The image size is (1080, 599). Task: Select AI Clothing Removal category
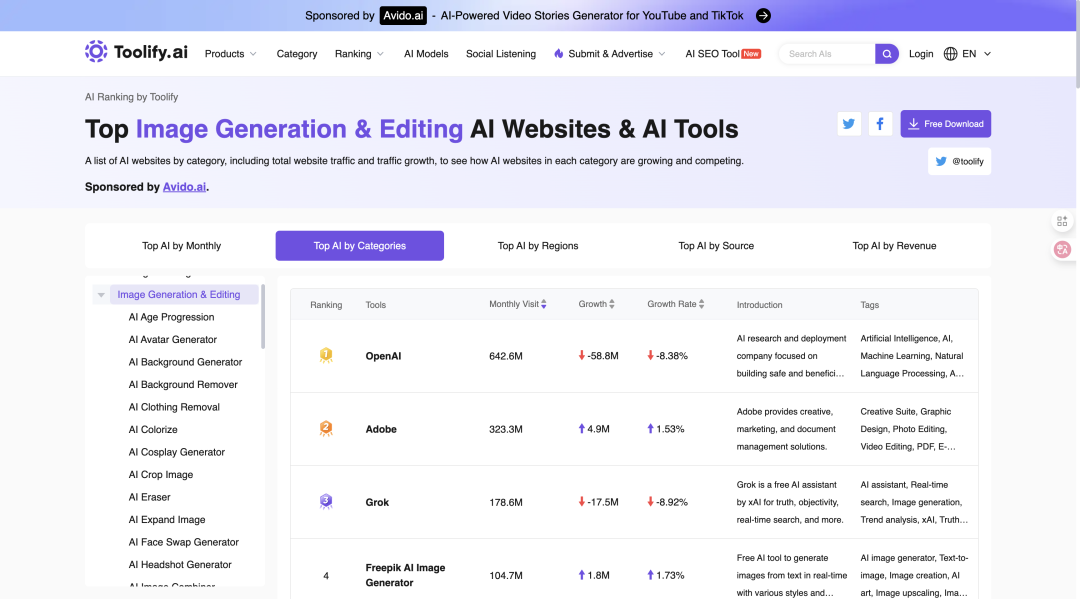pos(174,407)
